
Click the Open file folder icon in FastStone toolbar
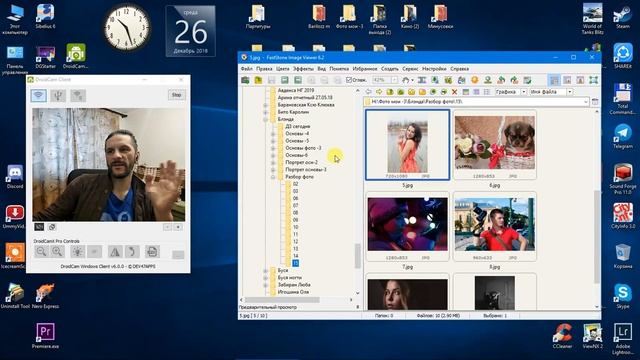[x=258, y=80]
